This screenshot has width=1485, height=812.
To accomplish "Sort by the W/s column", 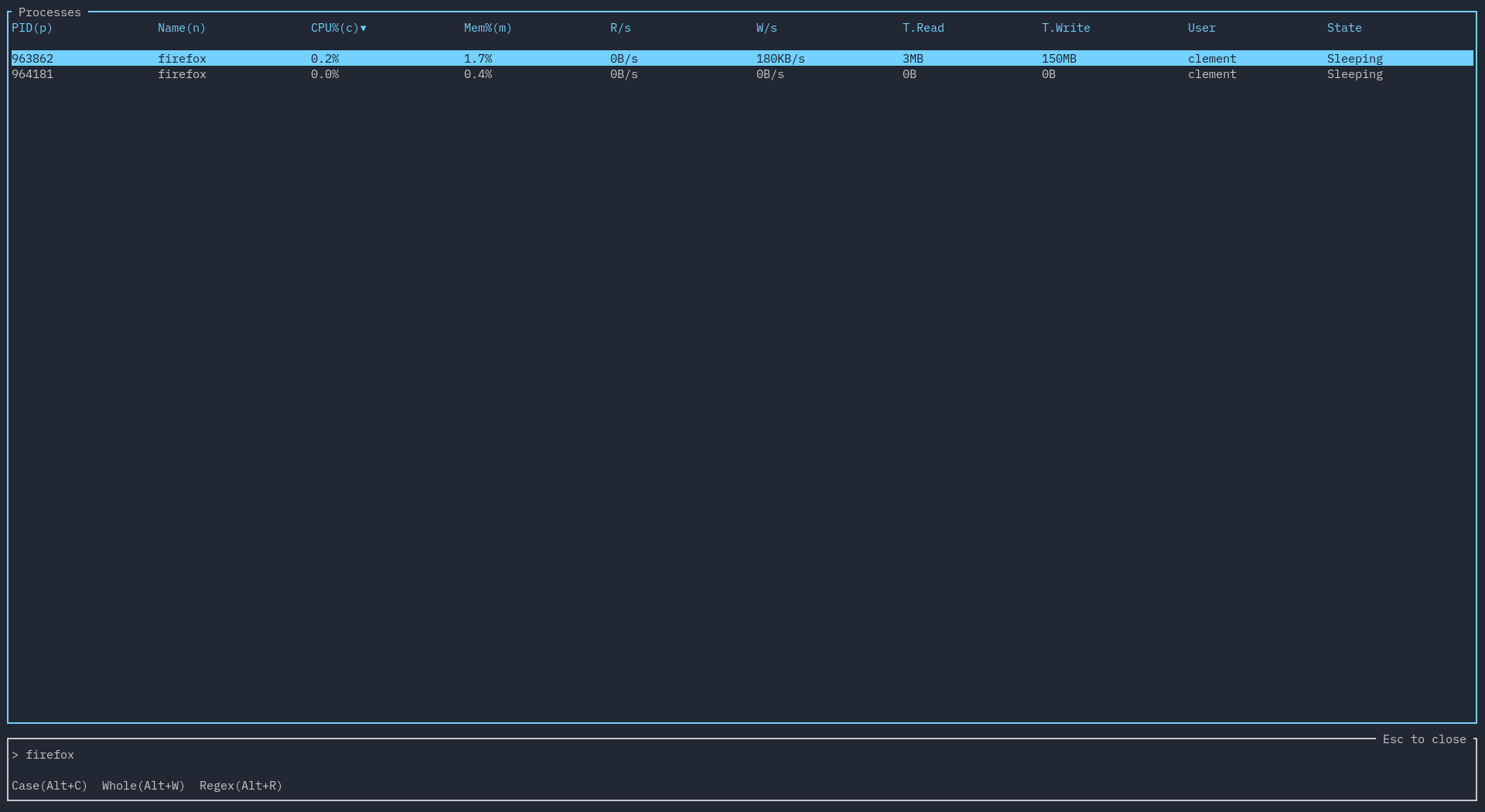I will [x=766, y=28].
